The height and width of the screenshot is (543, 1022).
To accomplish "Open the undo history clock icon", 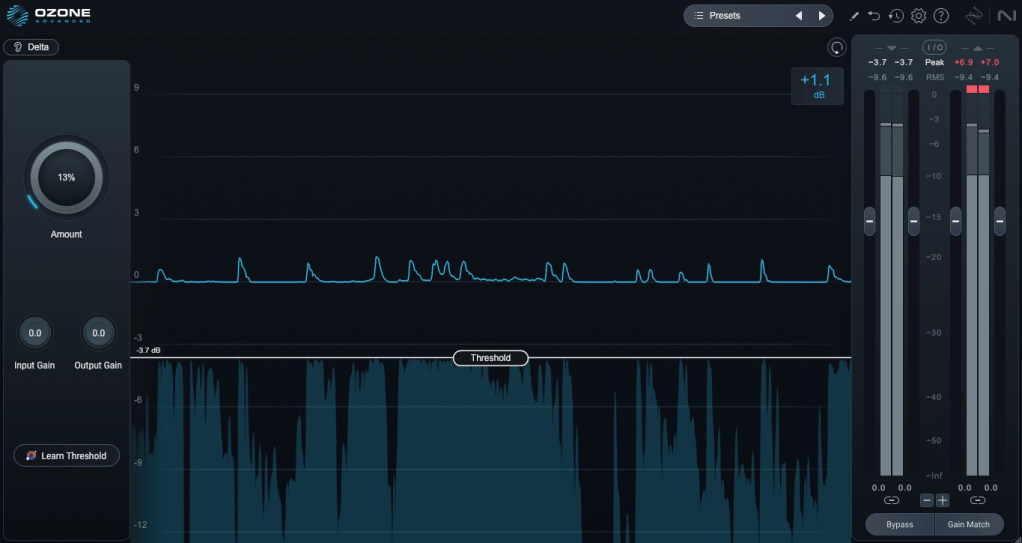I will [x=896, y=16].
